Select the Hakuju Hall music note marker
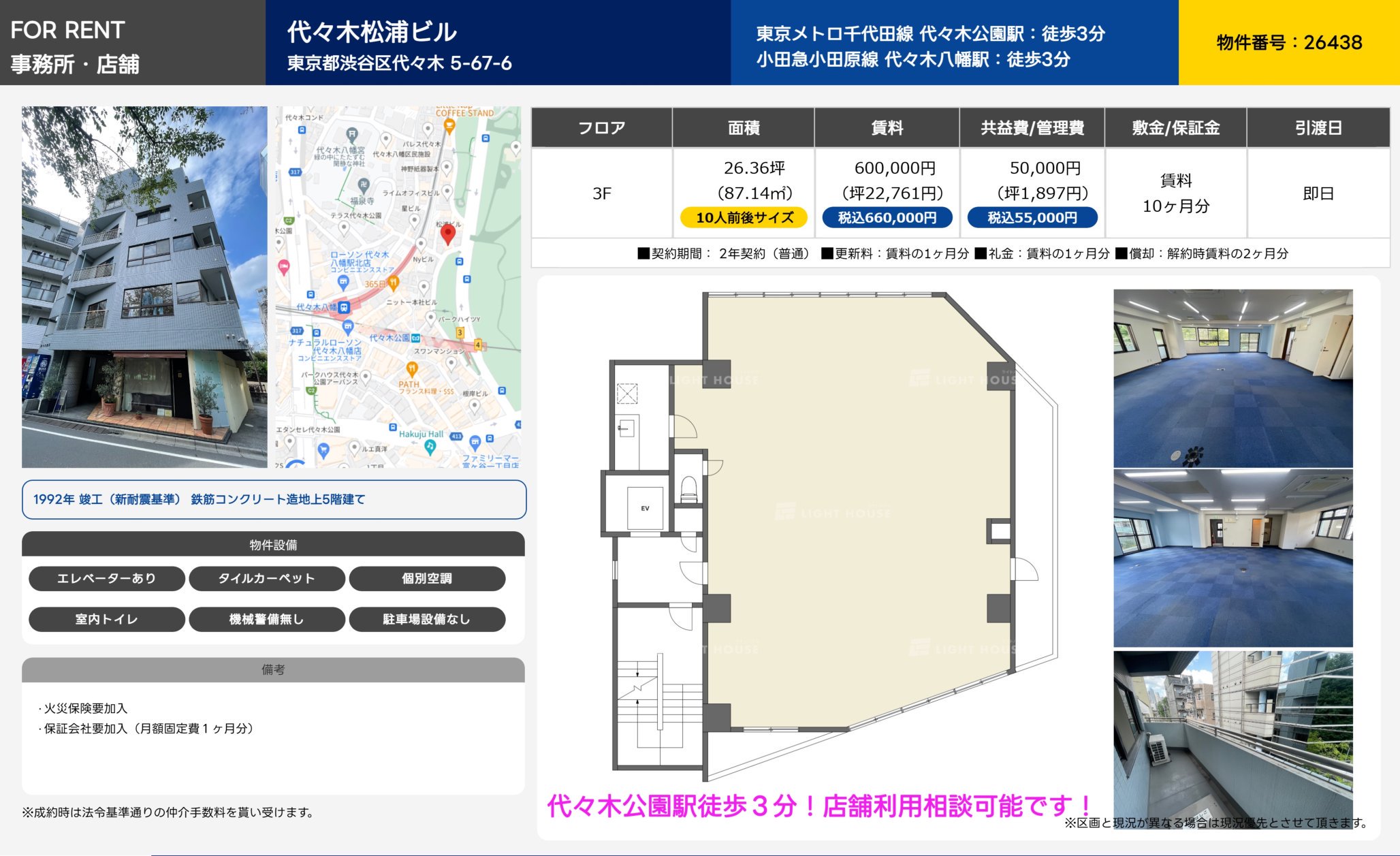 click(430, 447)
